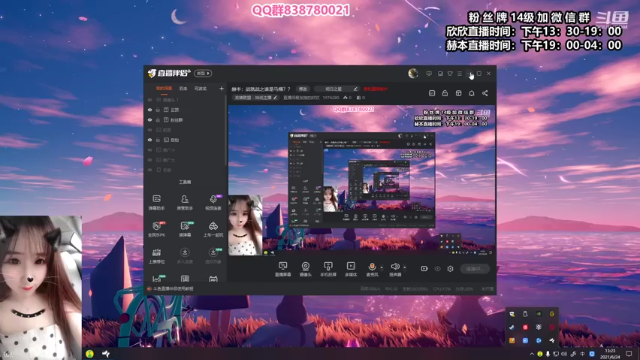Toggle the eye of the last source in the list
Image resolution: width=640 pixels, height=360 pixels.
tap(150, 170)
